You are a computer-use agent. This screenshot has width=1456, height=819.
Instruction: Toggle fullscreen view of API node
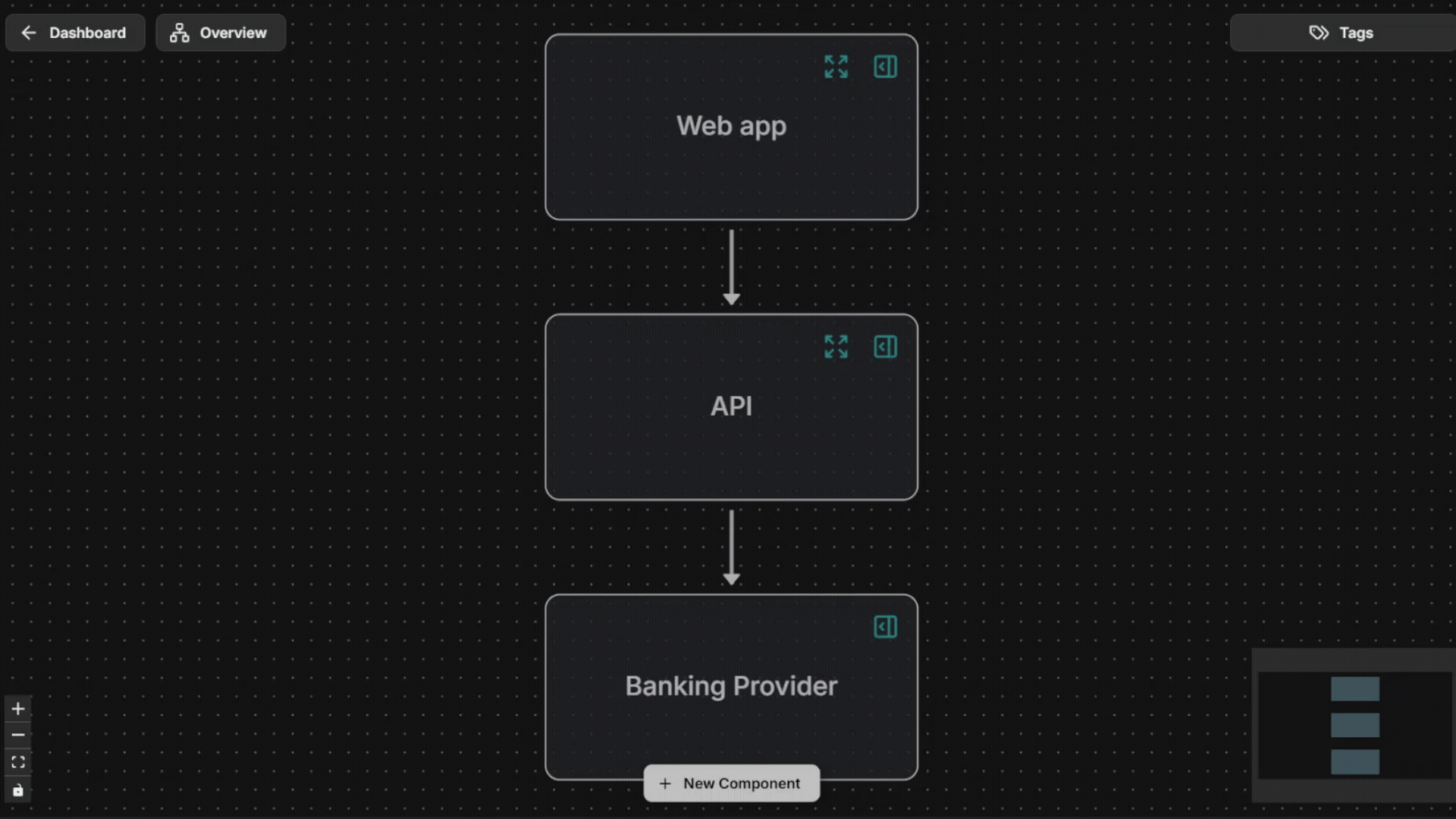835,347
